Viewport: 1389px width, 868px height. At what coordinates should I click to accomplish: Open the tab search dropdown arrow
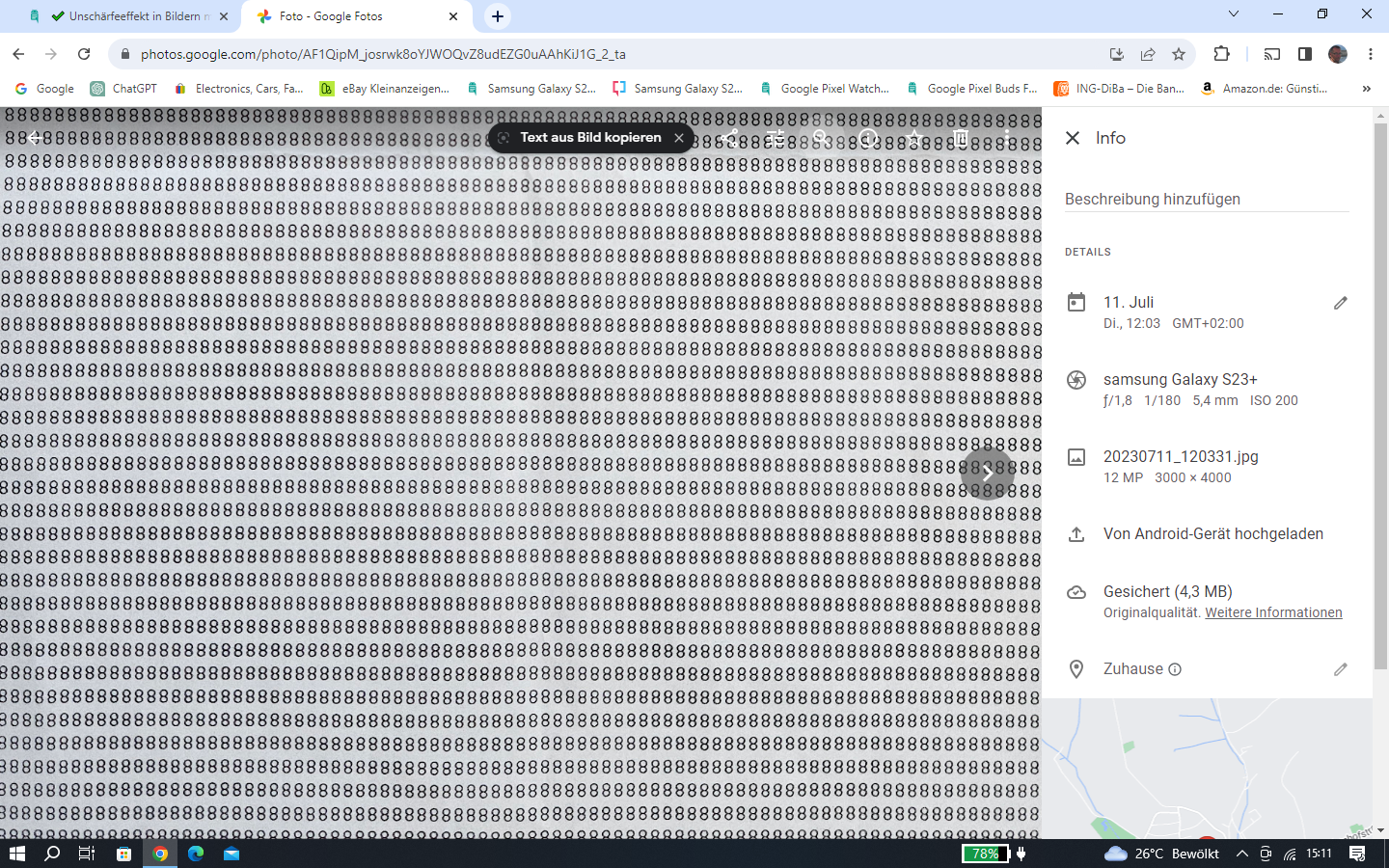pyautogui.click(x=1233, y=14)
